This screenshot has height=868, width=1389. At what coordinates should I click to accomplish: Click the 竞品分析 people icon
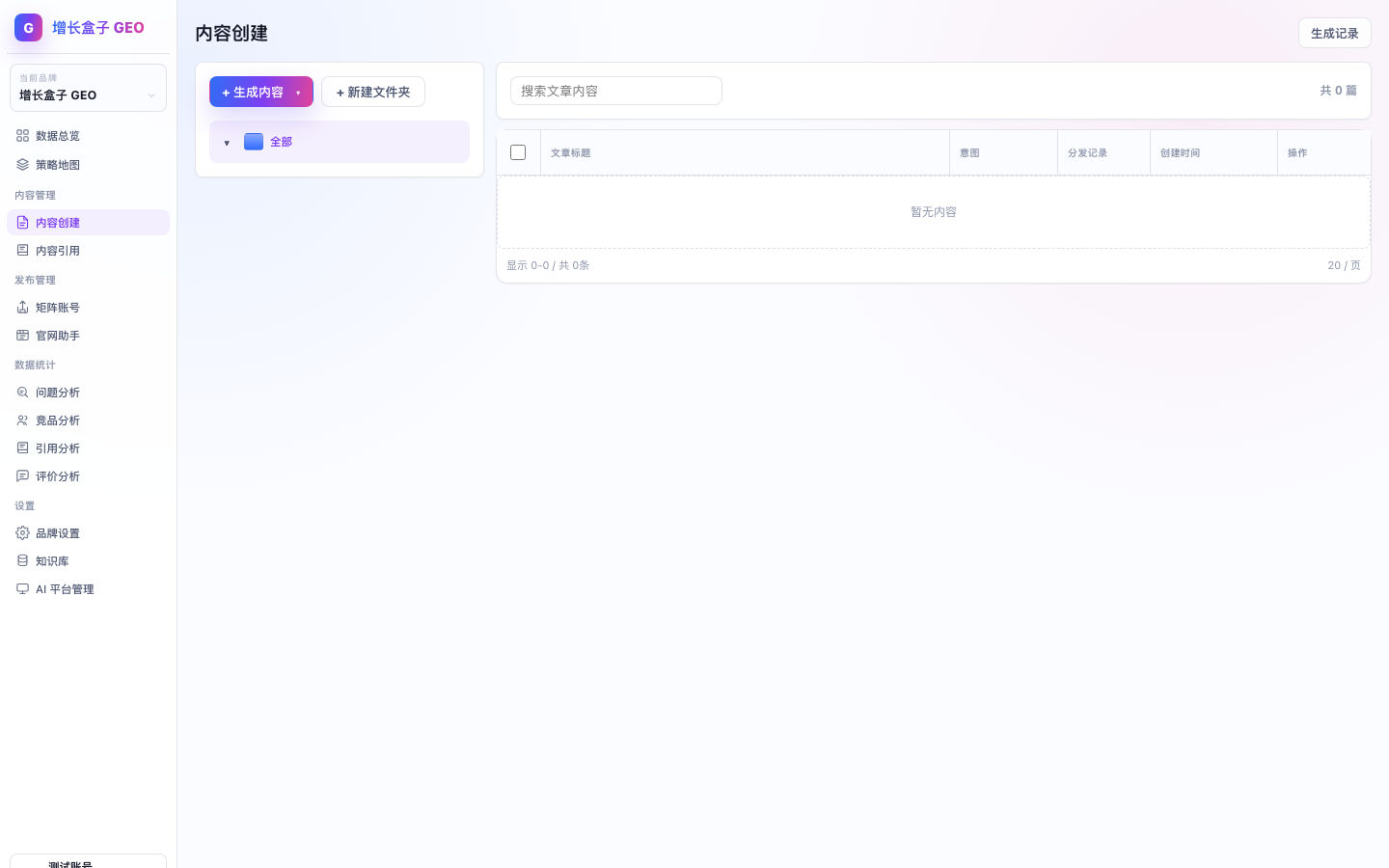coord(22,420)
